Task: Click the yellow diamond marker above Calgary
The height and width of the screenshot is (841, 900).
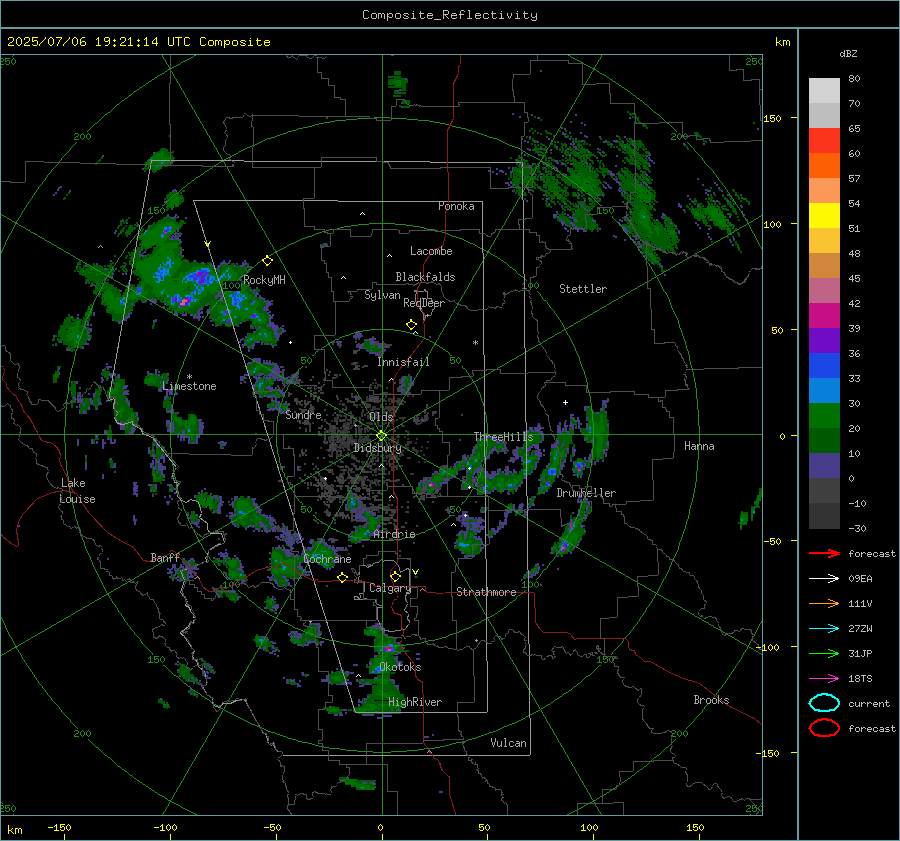Action: [395, 576]
